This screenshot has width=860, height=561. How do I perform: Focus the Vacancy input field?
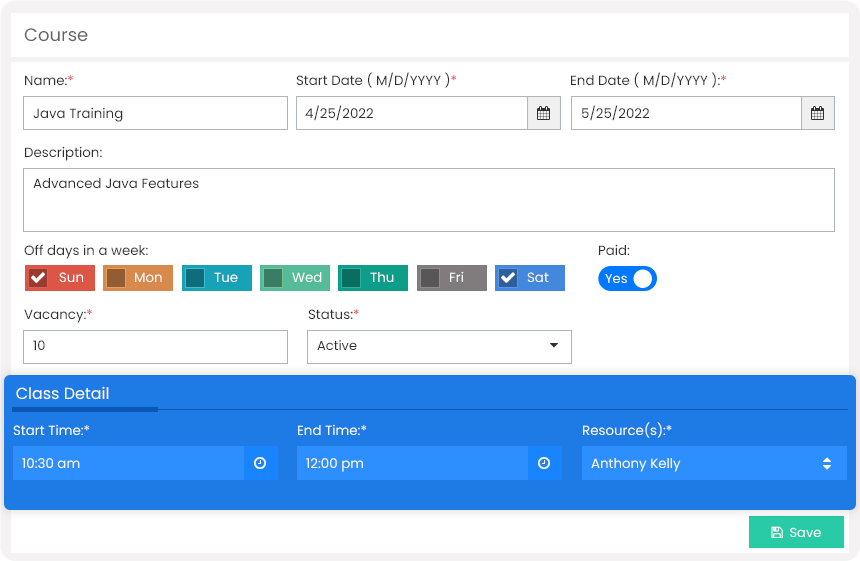(155, 347)
